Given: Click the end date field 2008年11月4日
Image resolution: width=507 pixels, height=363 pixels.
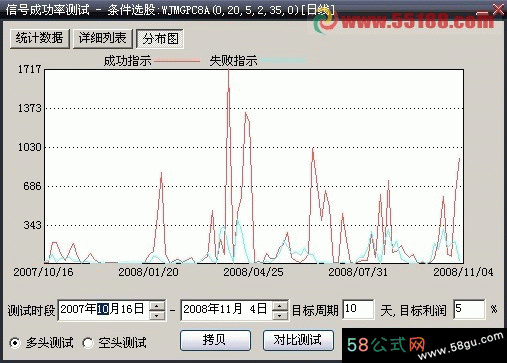Looking at the screenshot, I should 226,310.
